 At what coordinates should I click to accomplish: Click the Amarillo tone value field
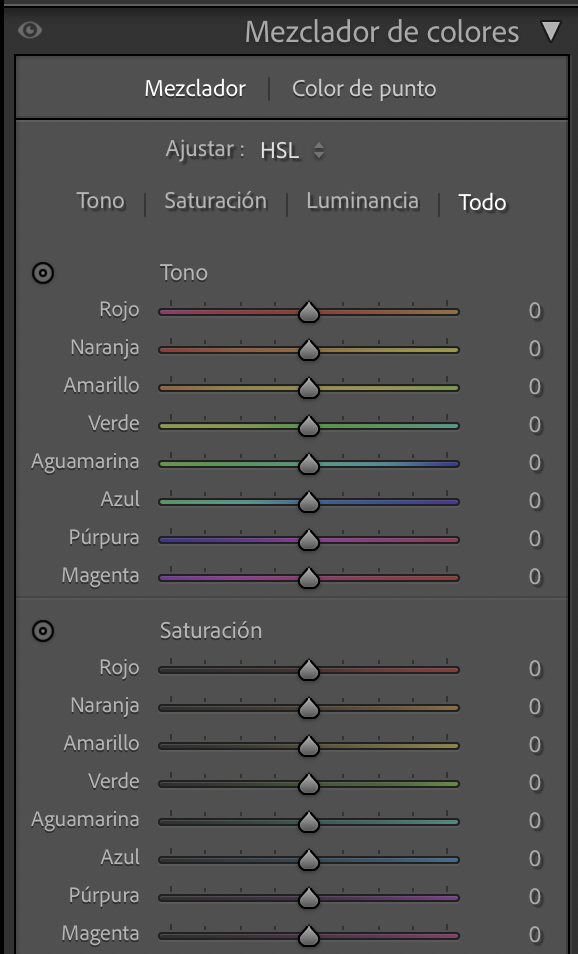(x=535, y=386)
